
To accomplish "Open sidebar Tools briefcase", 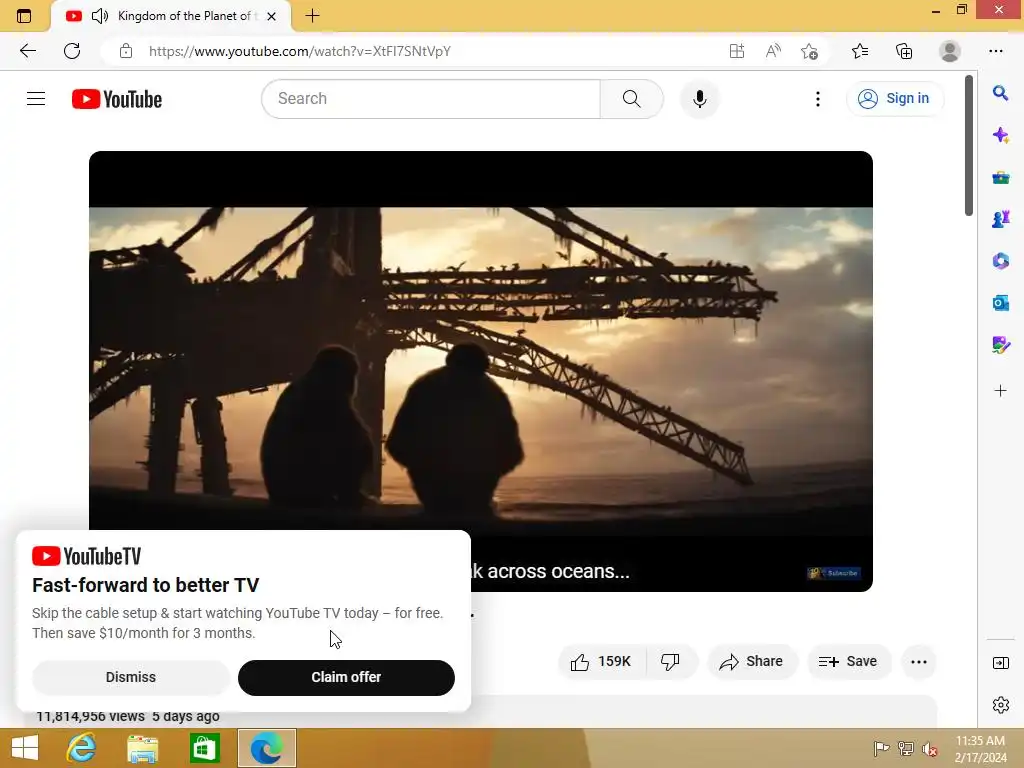I will click(1000, 178).
